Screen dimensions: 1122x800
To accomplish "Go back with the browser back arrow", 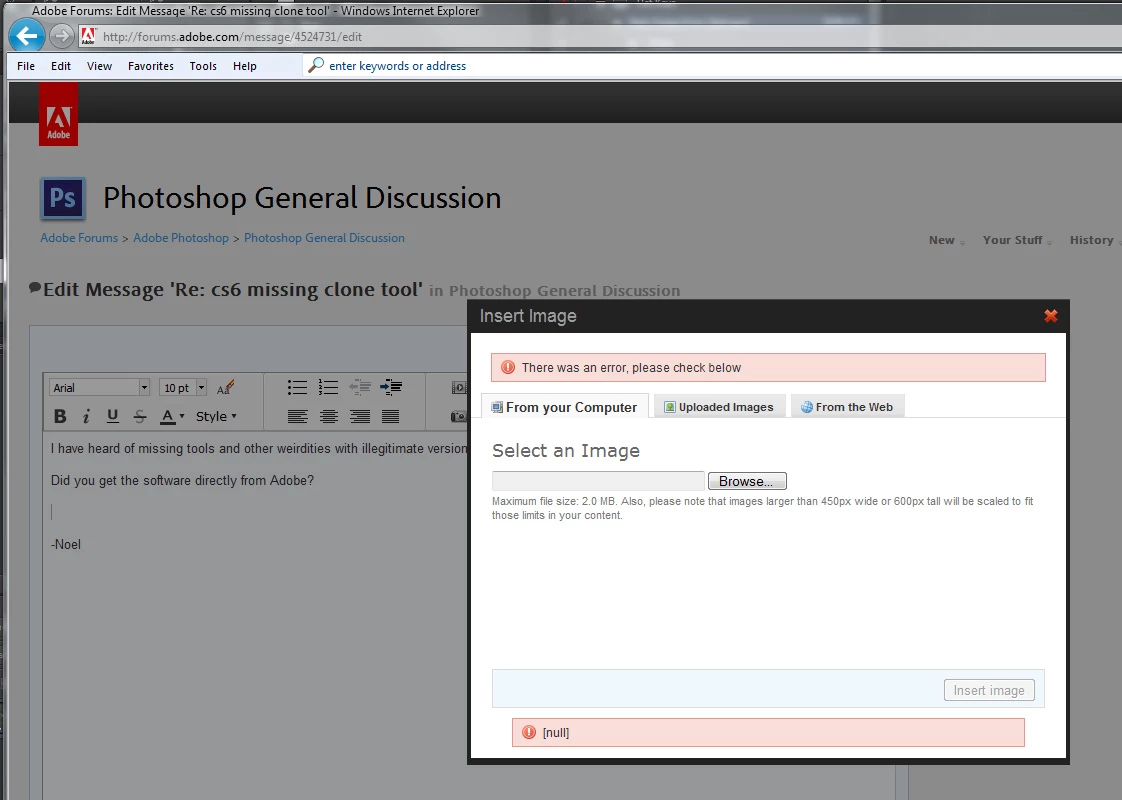I will [x=26, y=36].
